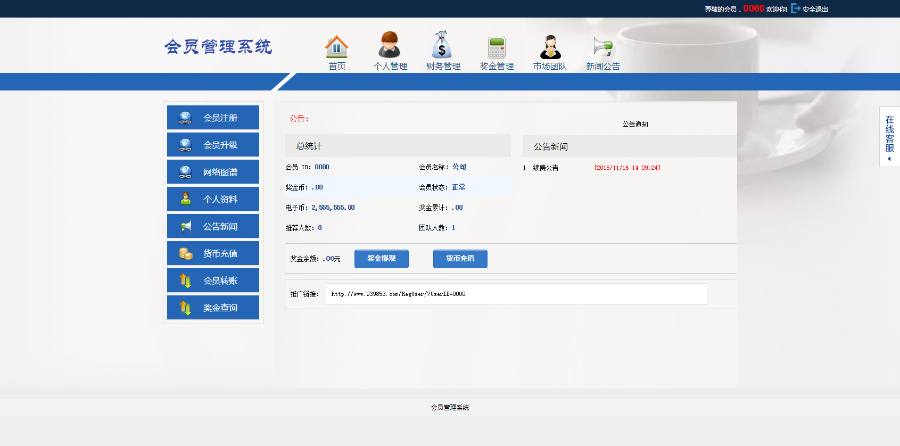This screenshot has height=446, width=900.
Task: Open 市场团队 businesswoman icon
Action: 550,46
